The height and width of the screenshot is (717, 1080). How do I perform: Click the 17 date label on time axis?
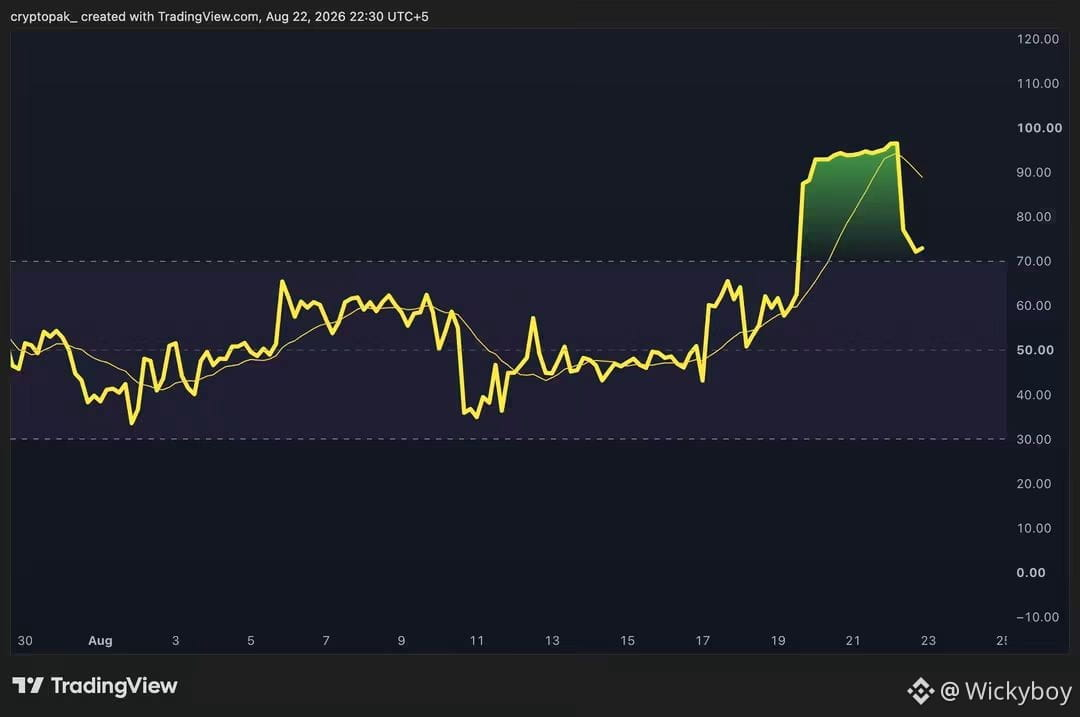click(703, 641)
